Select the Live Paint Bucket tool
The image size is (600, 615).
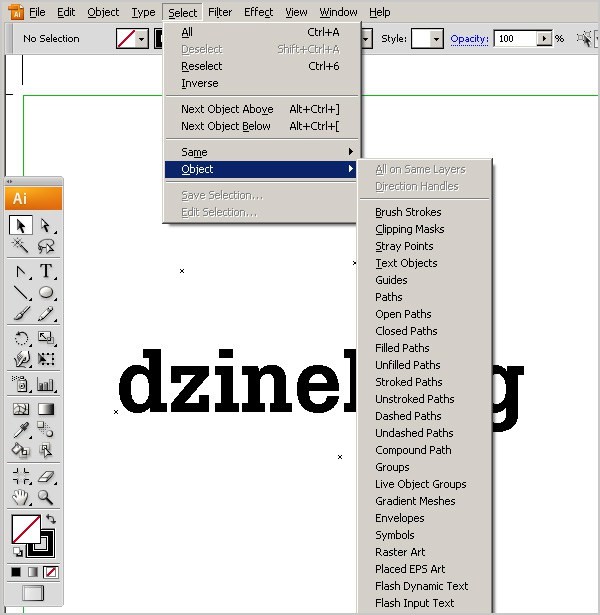20,450
